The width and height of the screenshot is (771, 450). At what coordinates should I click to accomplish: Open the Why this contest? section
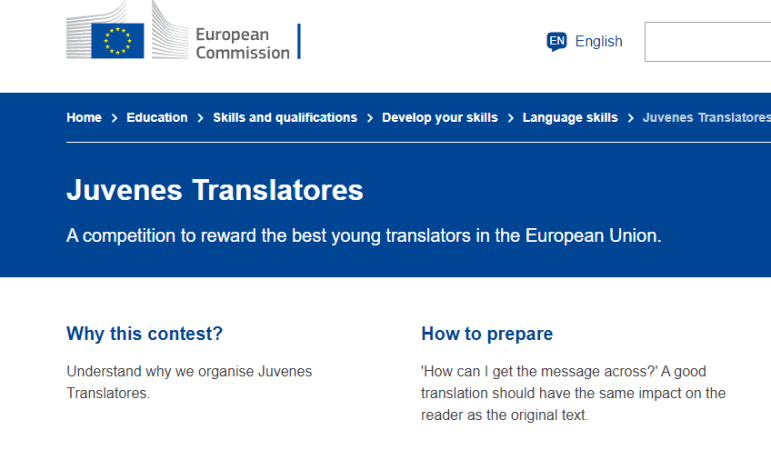[145, 334]
